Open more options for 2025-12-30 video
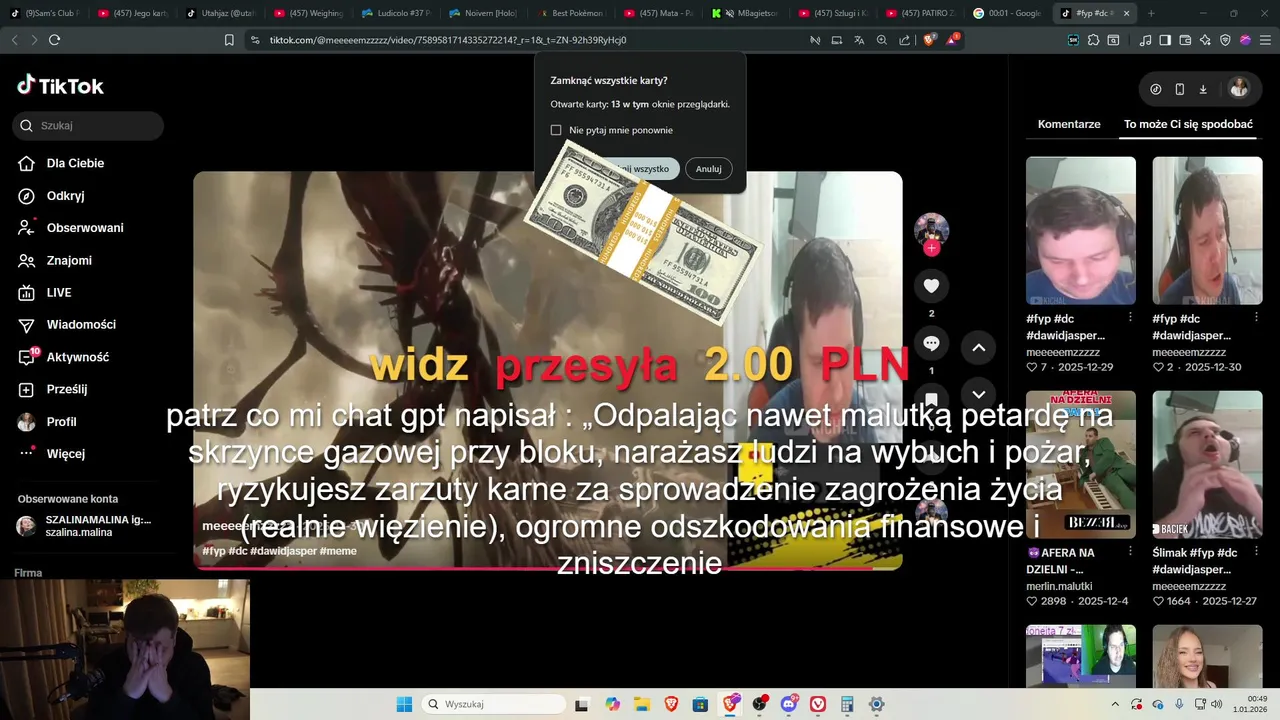The height and width of the screenshot is (720, 1280). point(1256,317)
